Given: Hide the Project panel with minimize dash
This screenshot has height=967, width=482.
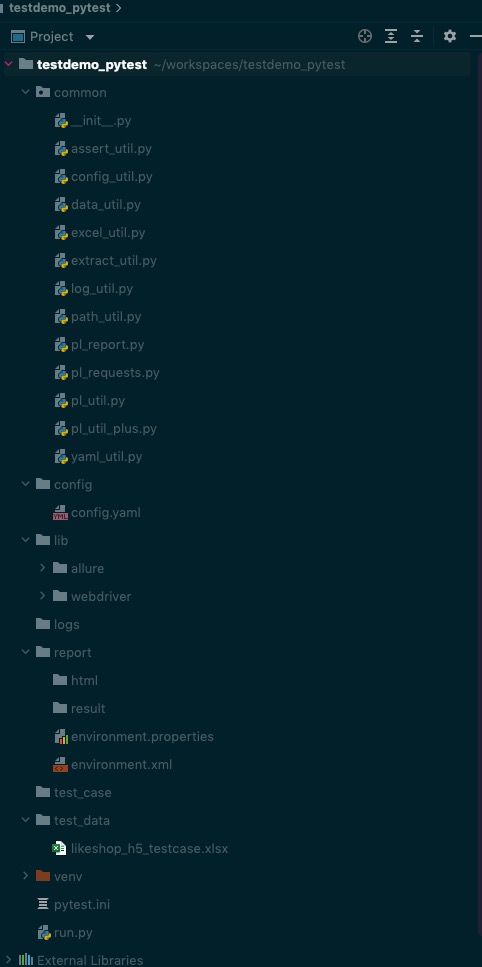Looking at the screenshot, I should pos(476,36).
